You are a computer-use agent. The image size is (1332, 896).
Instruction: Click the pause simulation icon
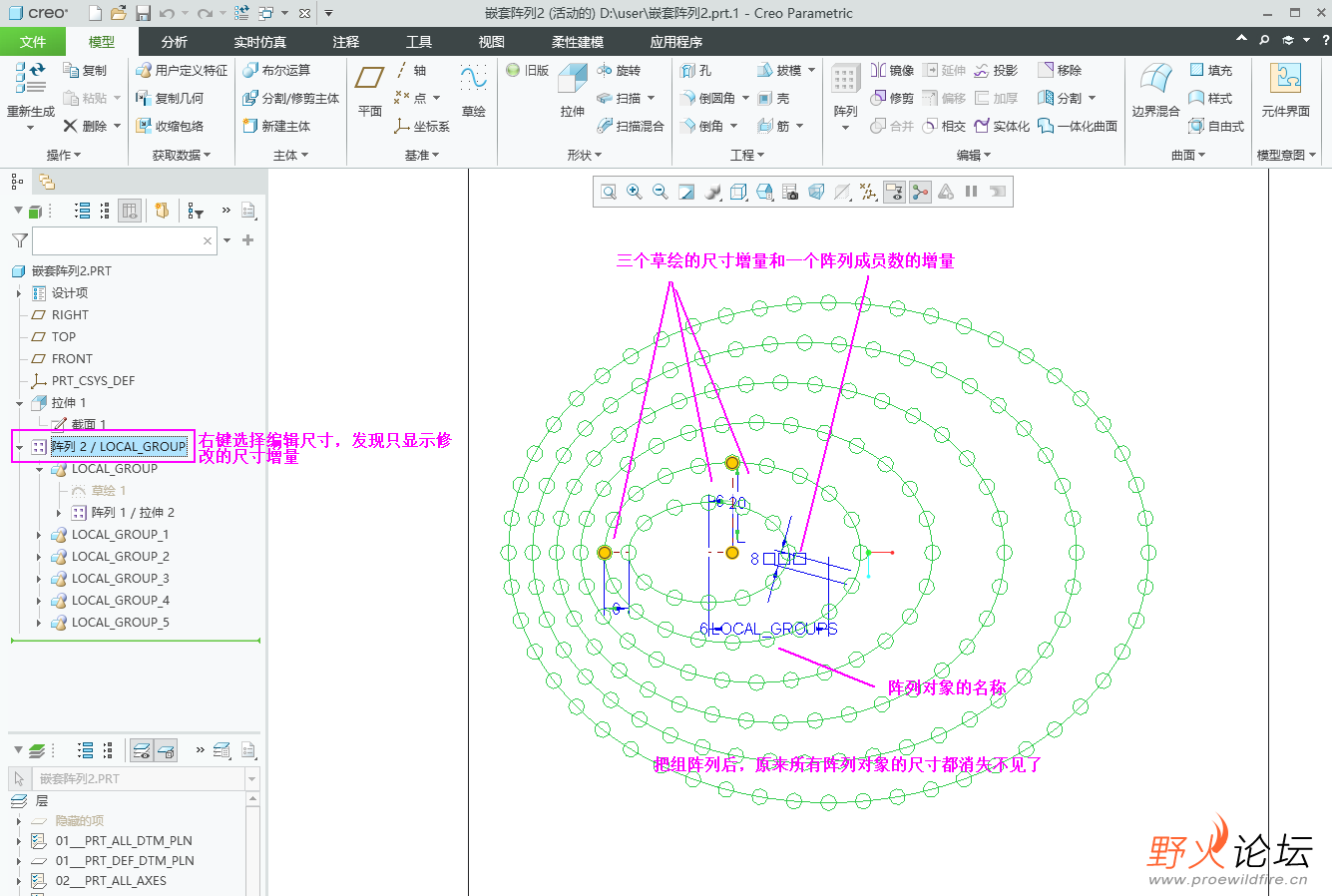click(x=972, y=192)
